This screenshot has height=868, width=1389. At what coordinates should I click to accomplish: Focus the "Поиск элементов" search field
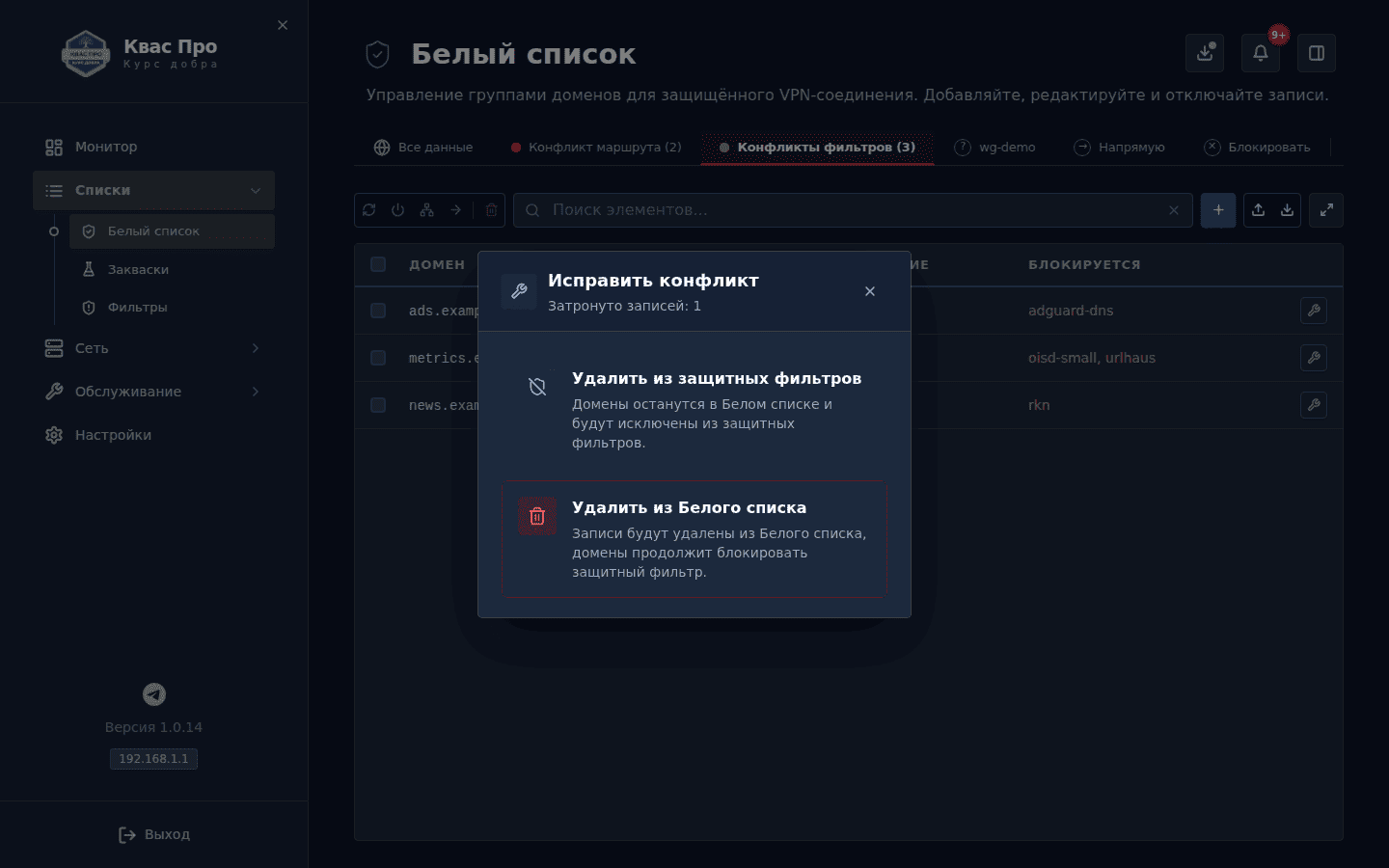[854, 210]
